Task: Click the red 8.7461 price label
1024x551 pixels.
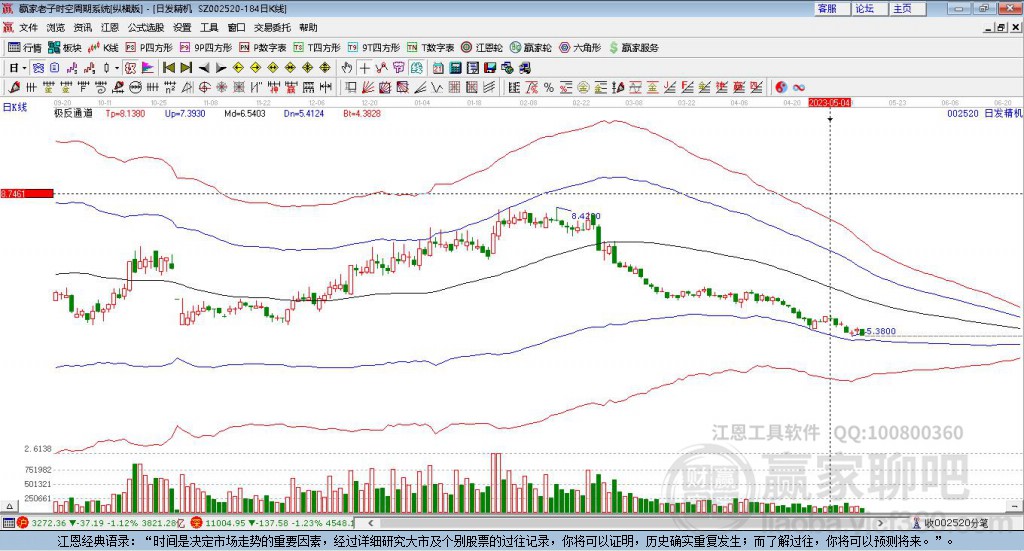Action: 27,194
